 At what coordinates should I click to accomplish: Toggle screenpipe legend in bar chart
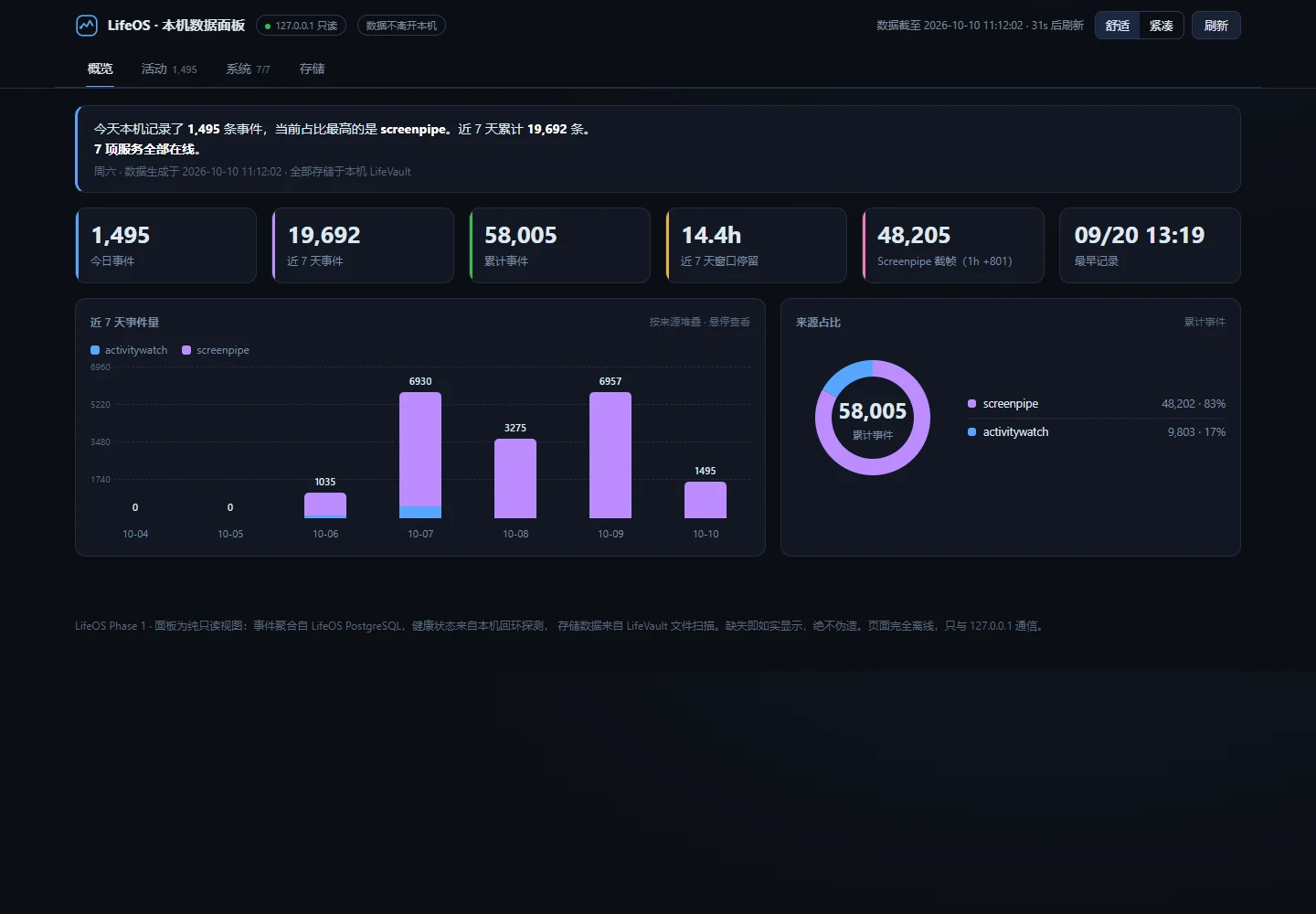point(216,350)
